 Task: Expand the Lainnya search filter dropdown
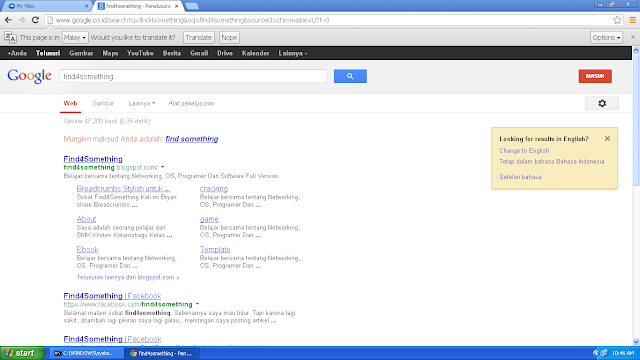point(142,103)
